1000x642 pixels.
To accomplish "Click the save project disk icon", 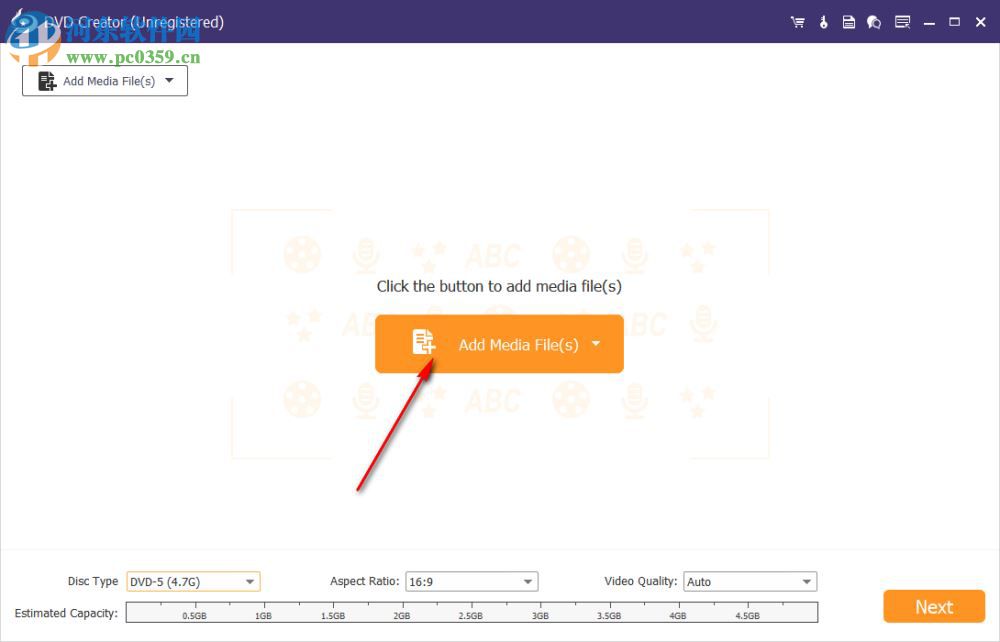I will coord(849,22).
